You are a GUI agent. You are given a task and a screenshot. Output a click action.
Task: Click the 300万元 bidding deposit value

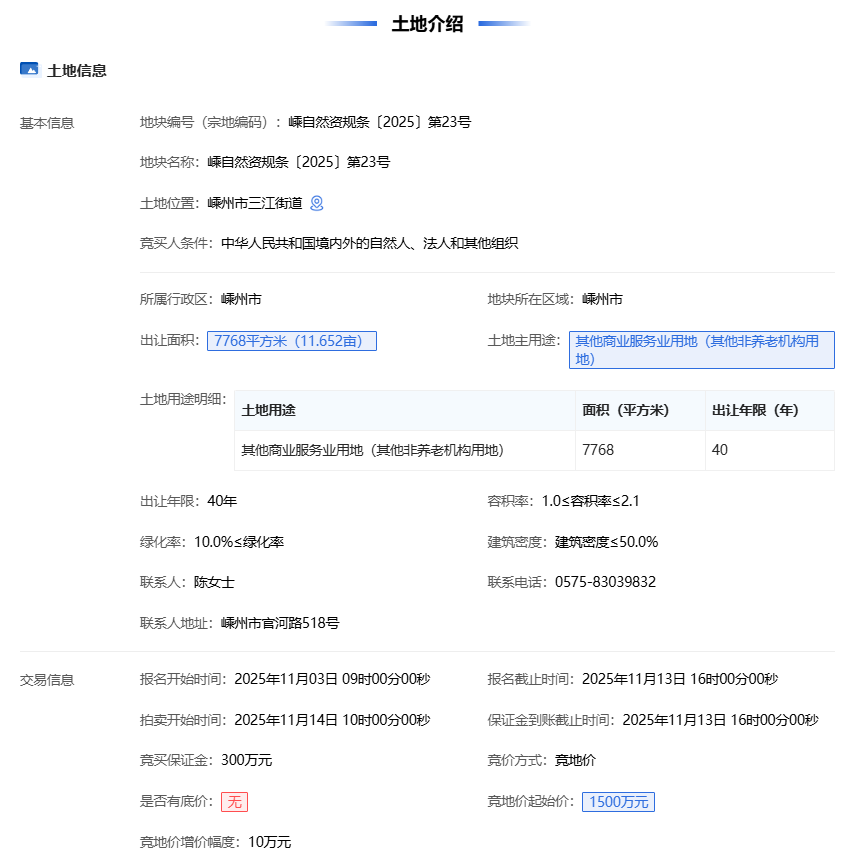(246, 760)
